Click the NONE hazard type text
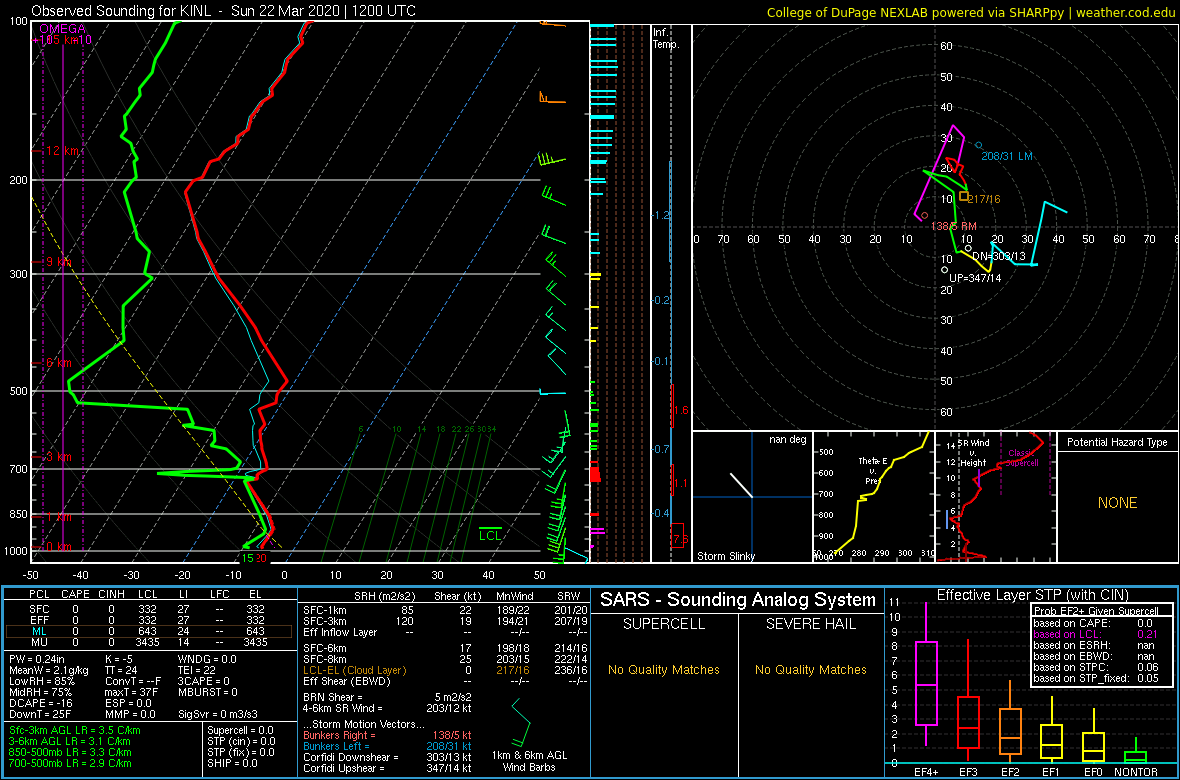The height and width of the screenshot is (780, 1180). coord(1116,503)
